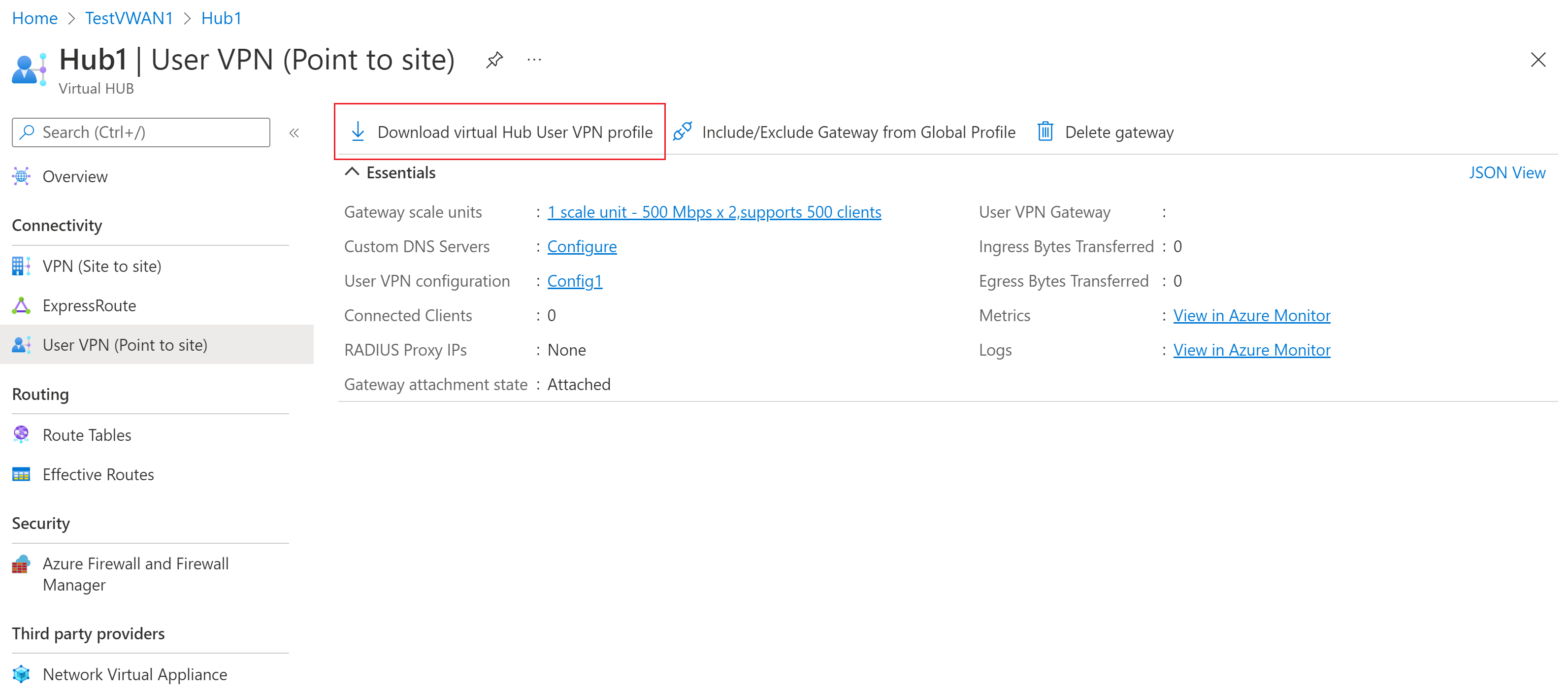Open VPN (Site to site) menu item

[x=101, y=266]
